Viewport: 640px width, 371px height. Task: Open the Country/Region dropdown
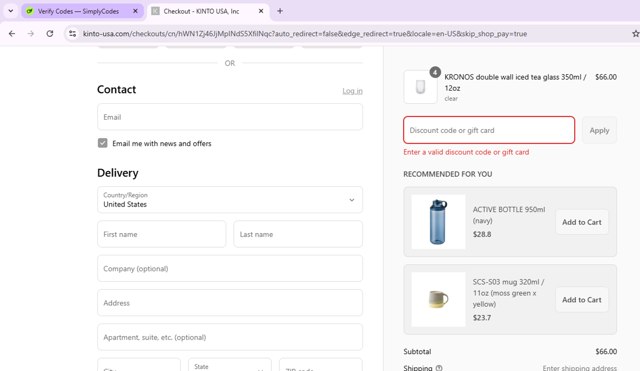tap(230, 200)
